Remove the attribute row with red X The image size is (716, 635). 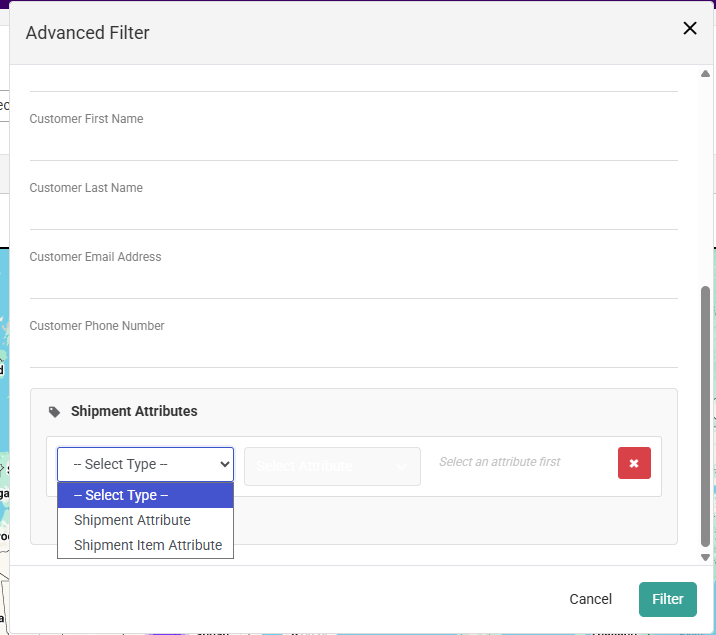tap(634, 463)
